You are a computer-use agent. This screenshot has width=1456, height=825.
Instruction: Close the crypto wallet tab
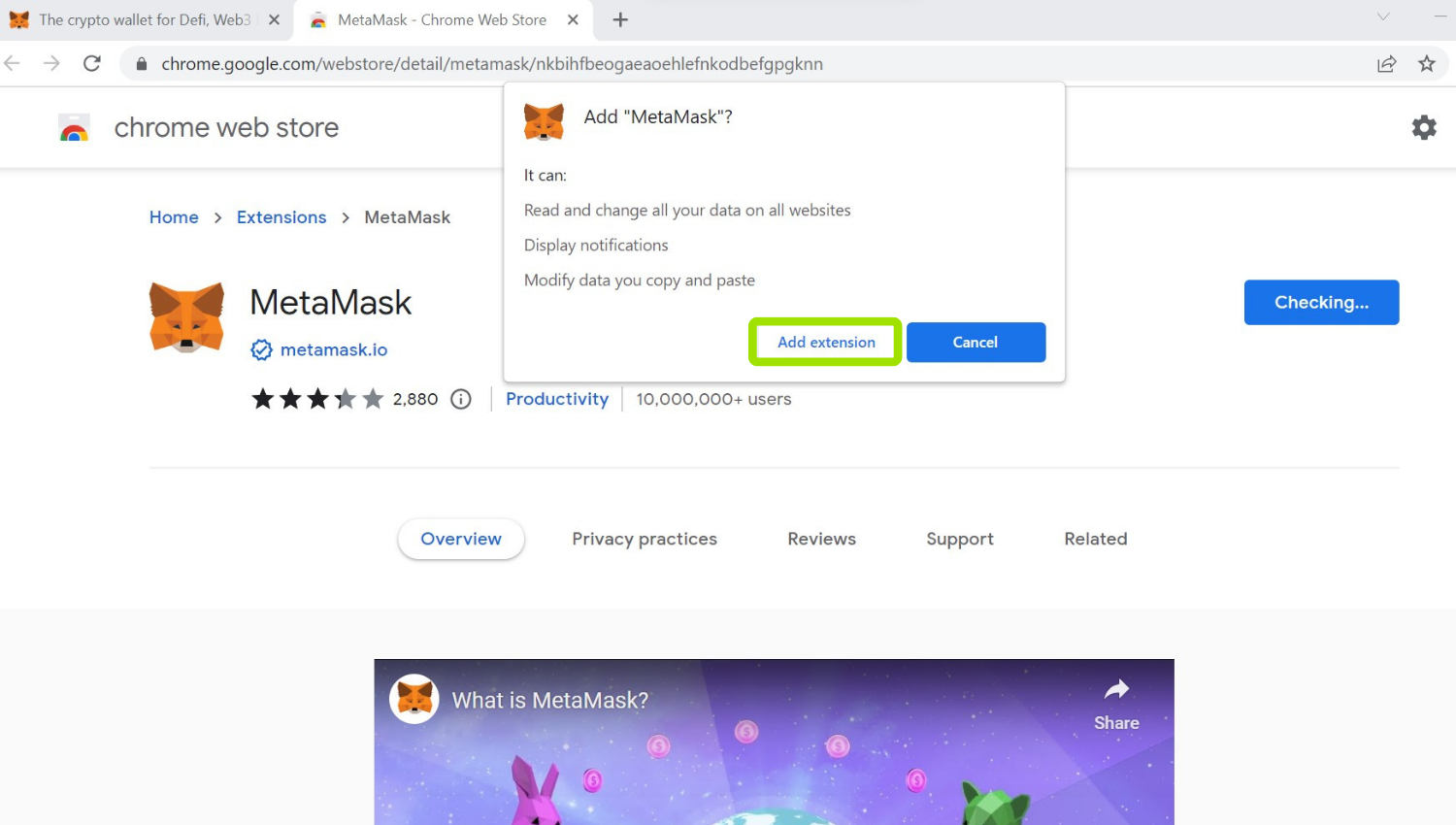[x=274, y=19]
